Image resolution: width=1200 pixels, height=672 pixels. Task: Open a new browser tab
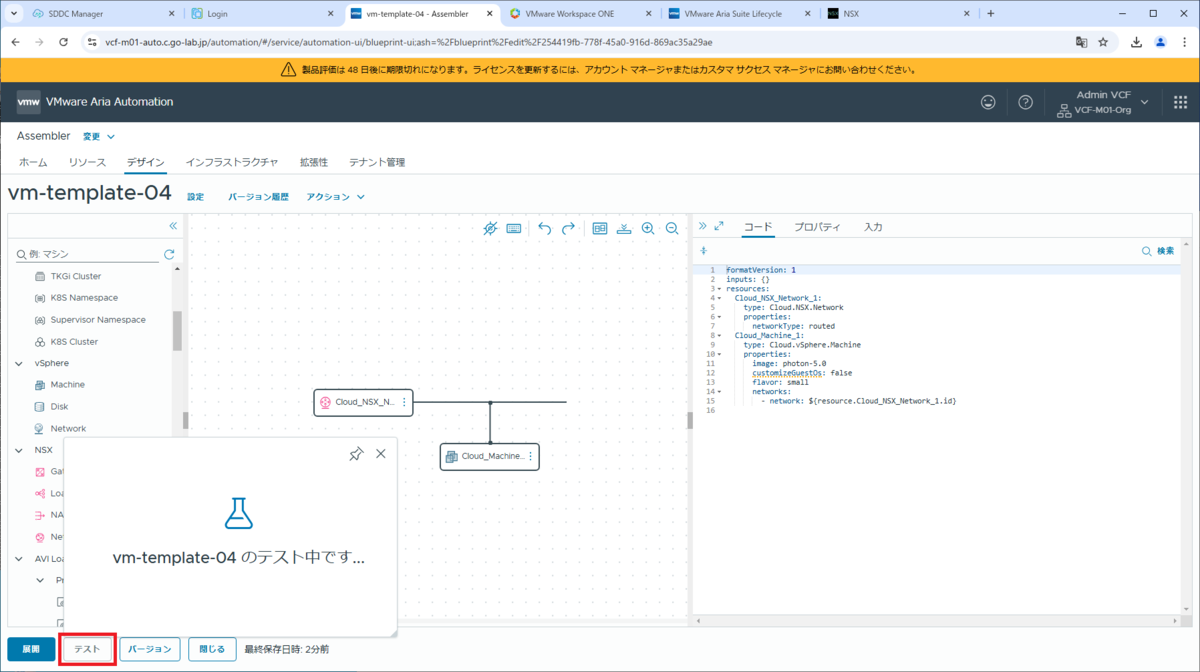tap(991, 14)
